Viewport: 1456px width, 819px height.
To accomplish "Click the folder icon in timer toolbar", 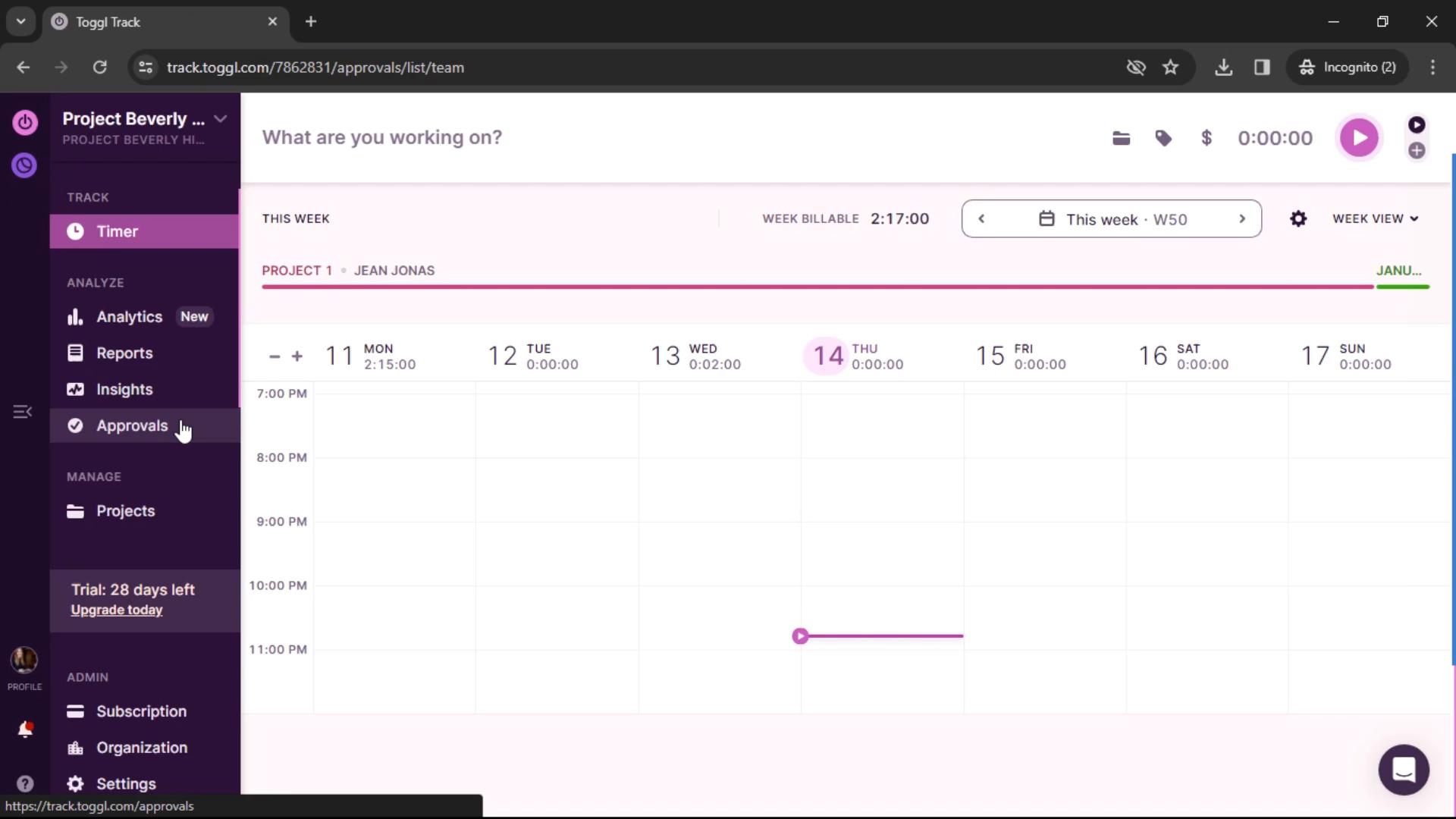I will click(1120, 137).
